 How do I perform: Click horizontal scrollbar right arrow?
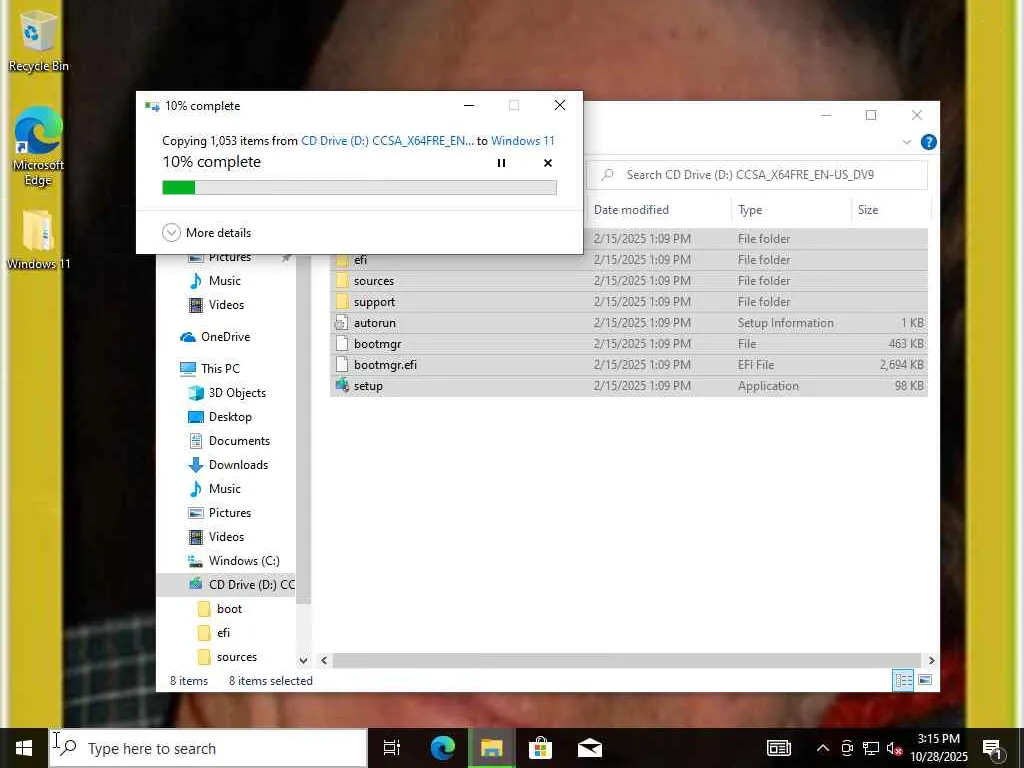click(931, 660)
